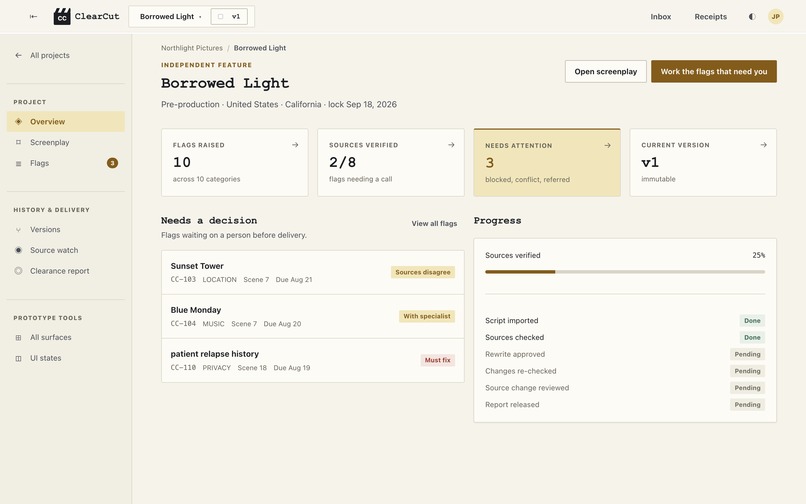Click the Open screenplay button

coord(606,71)
